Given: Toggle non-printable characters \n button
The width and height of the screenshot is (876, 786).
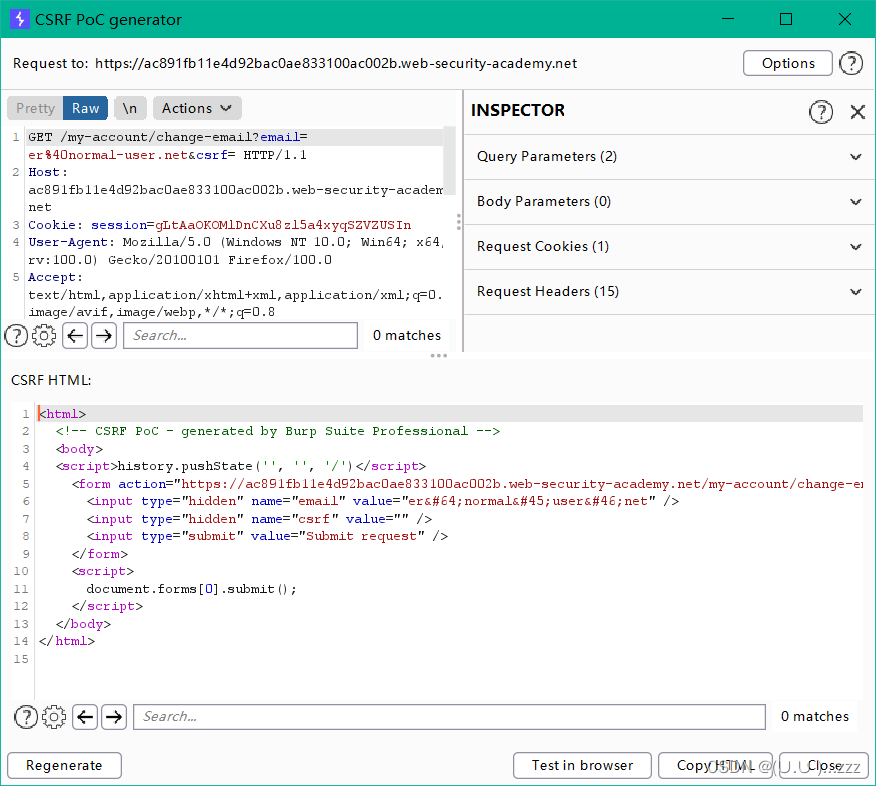Looking at the screenshot, I should 130,108.
